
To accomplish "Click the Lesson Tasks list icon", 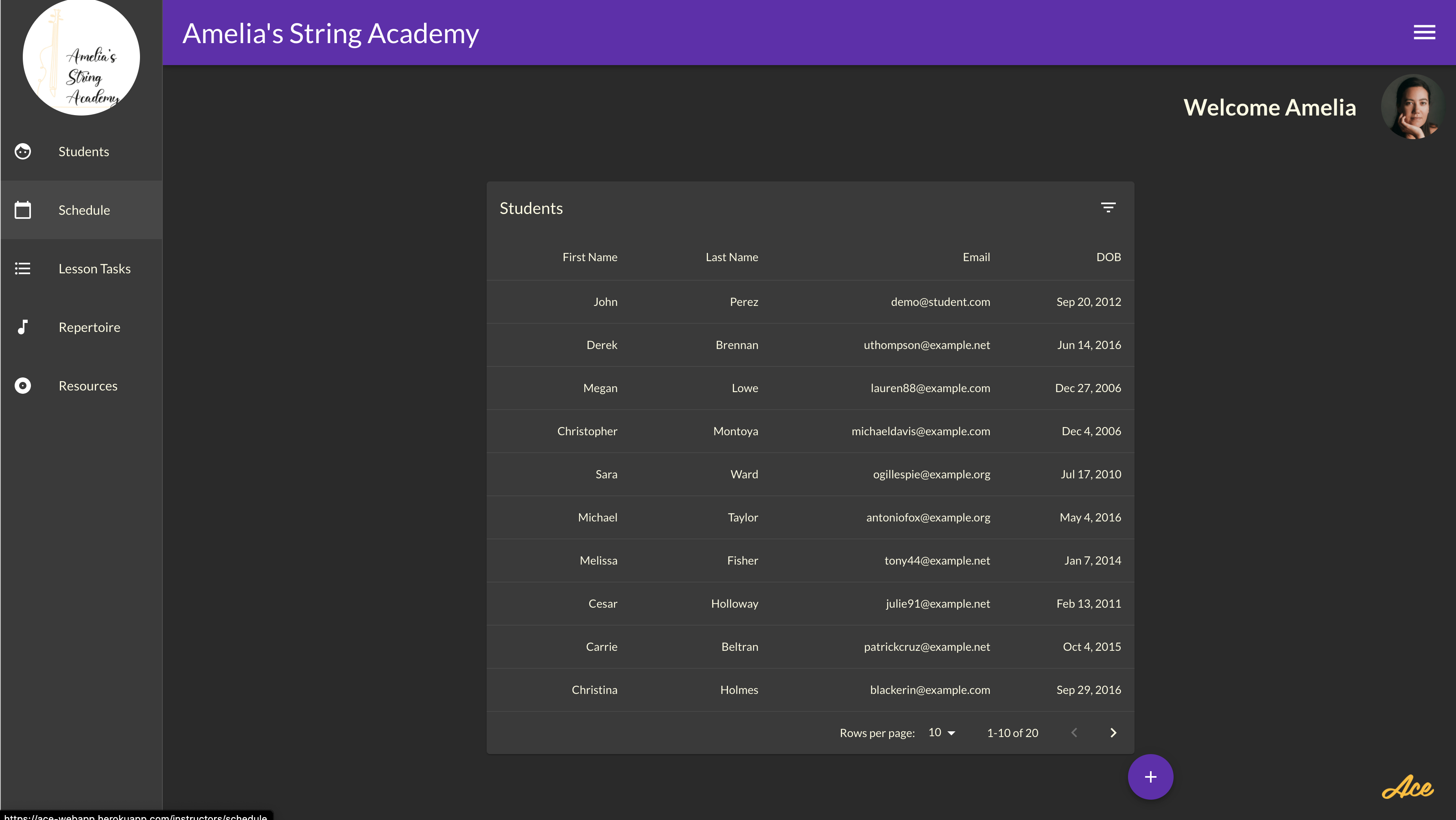I will [x=23, y=268].
